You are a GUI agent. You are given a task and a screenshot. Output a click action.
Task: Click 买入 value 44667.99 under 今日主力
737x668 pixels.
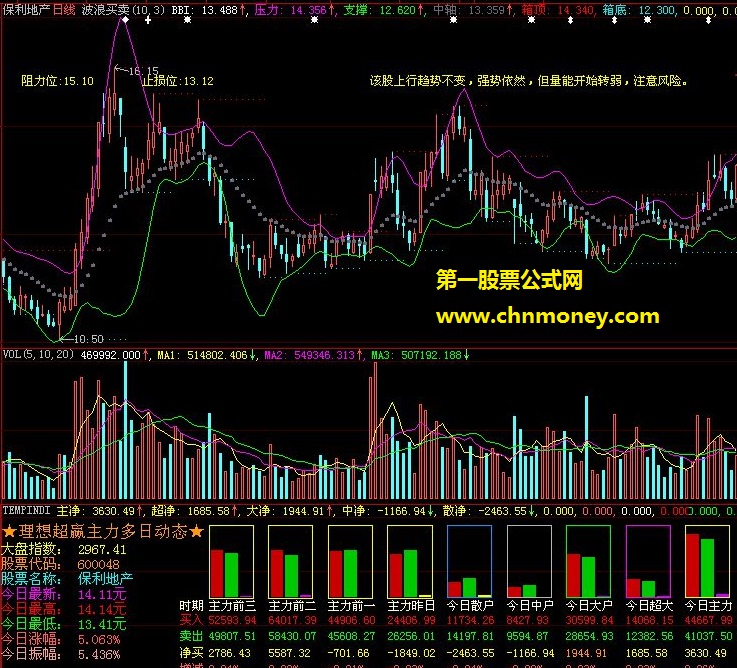tap(708, 621)
